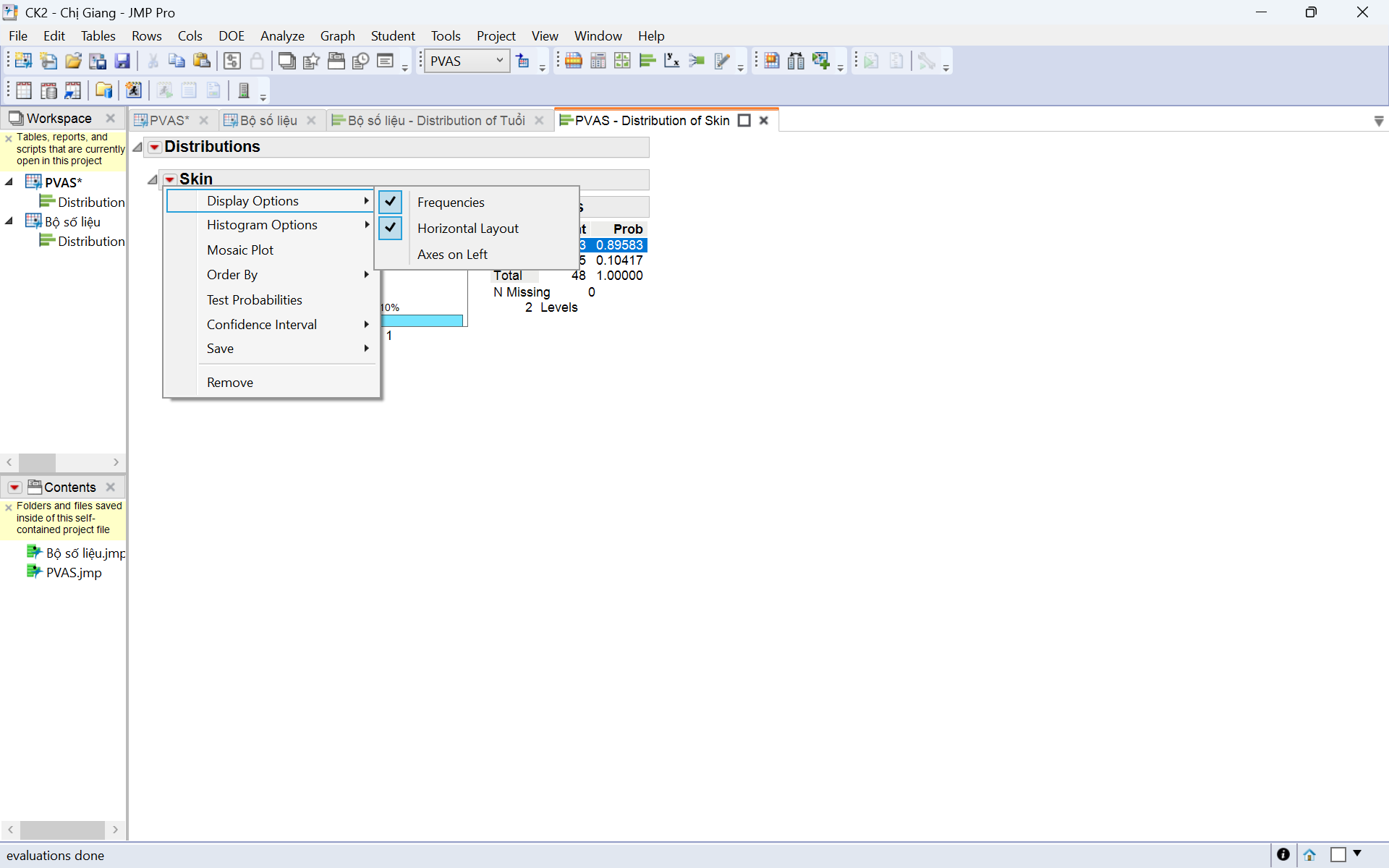This screenshot has width=1389, height=868.
Task: Enable Axes on Left display option
Action: pyautogui.click(x=452, y=254)
